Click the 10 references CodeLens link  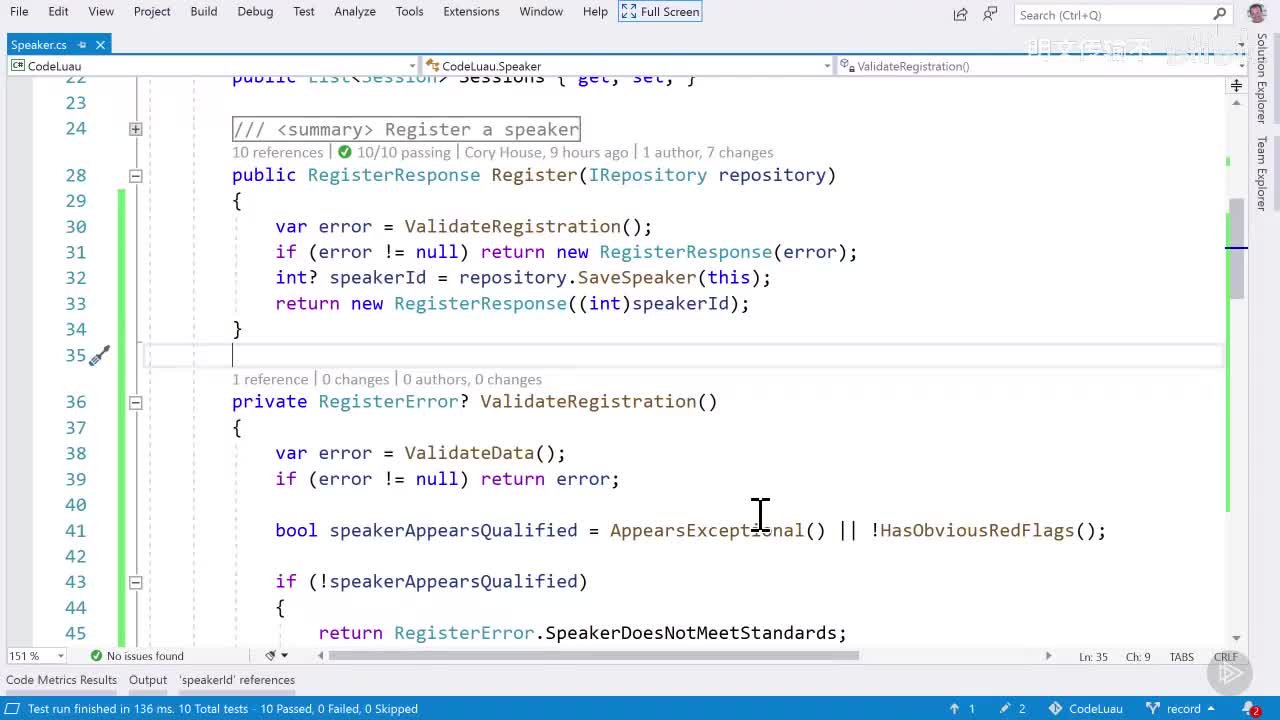coord(278,152)
